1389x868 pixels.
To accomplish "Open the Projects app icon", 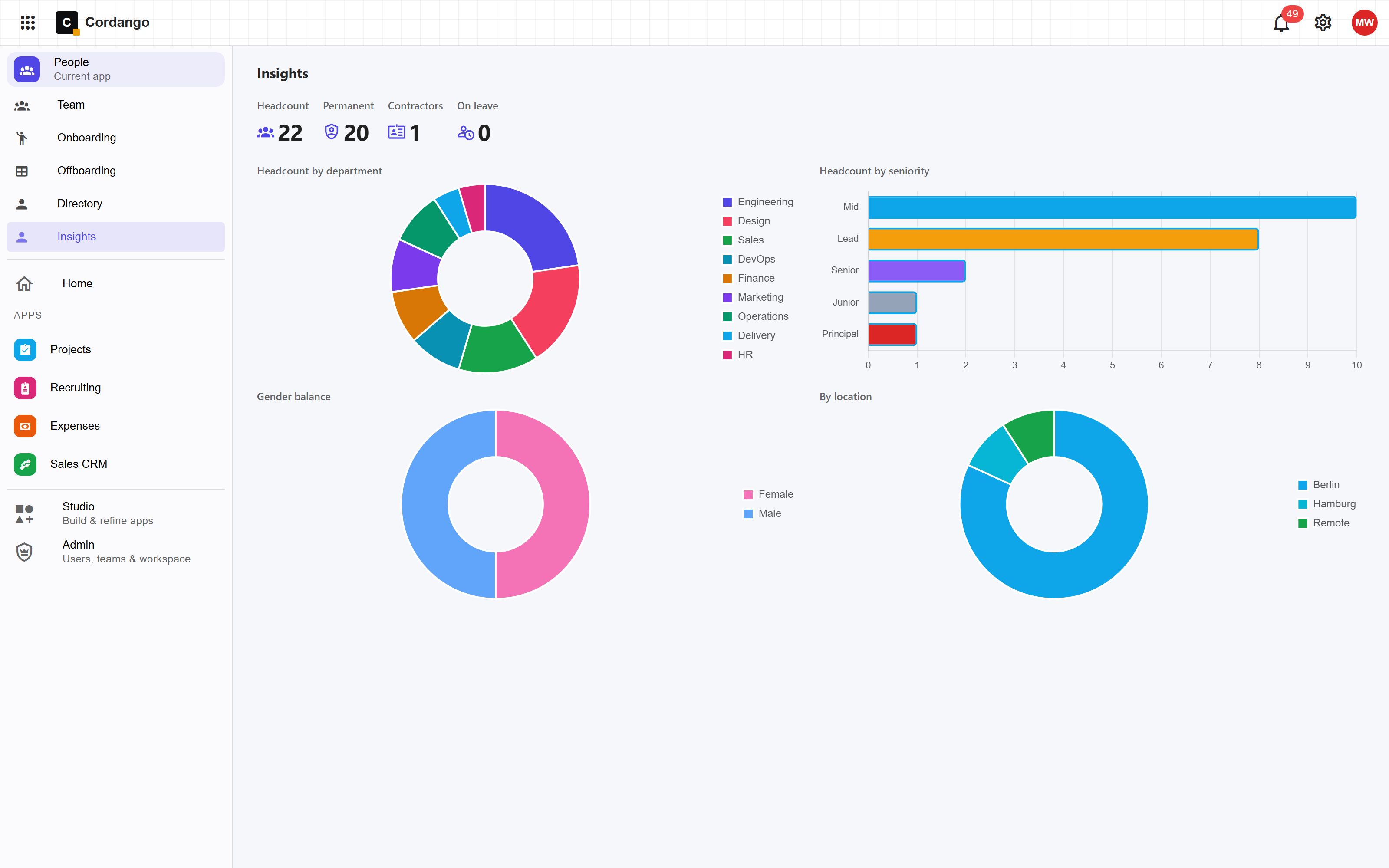I will pyautogui.click(x=25, y=350).
